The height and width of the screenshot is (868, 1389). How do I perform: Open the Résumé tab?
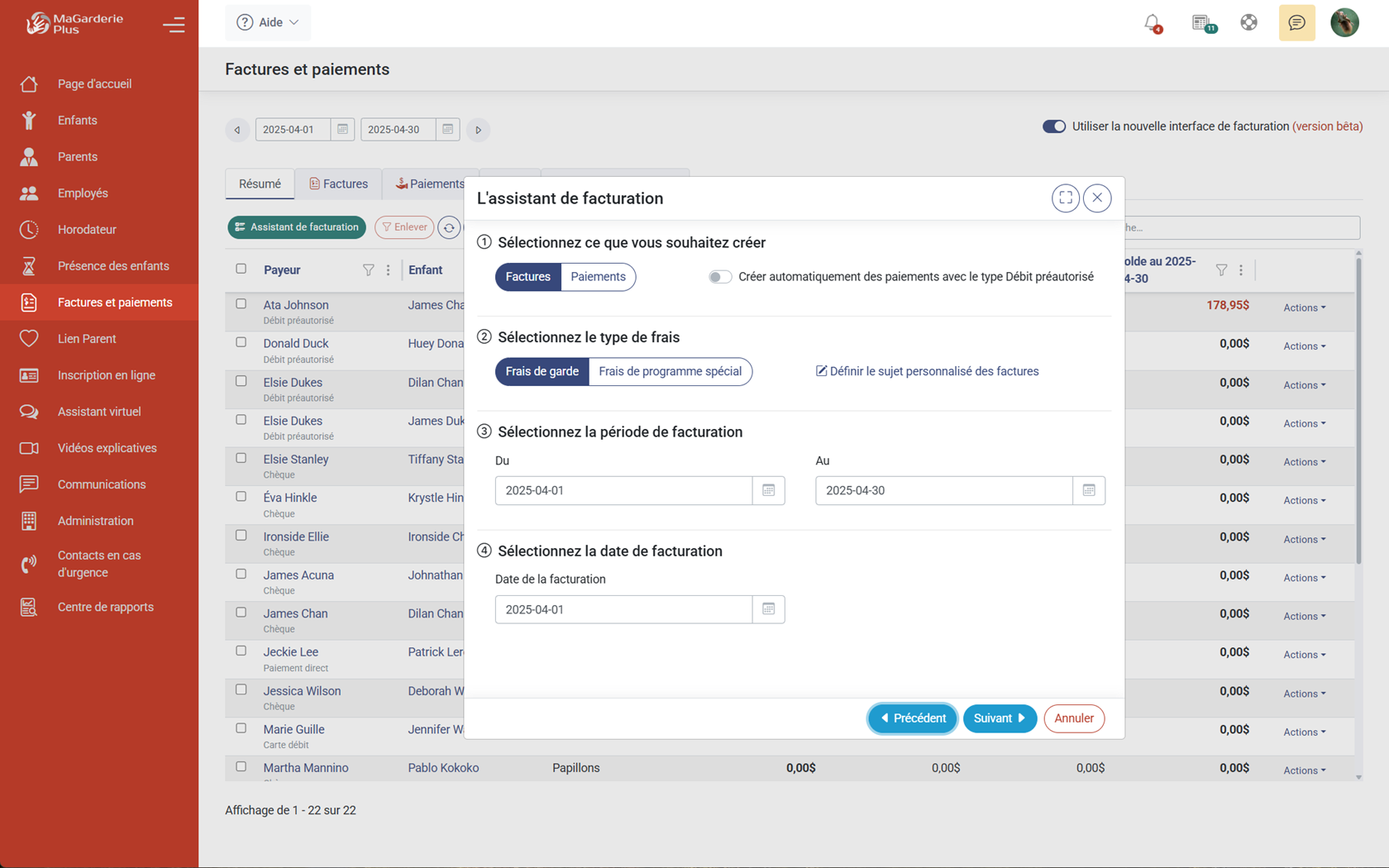click(x=260, y=184)
